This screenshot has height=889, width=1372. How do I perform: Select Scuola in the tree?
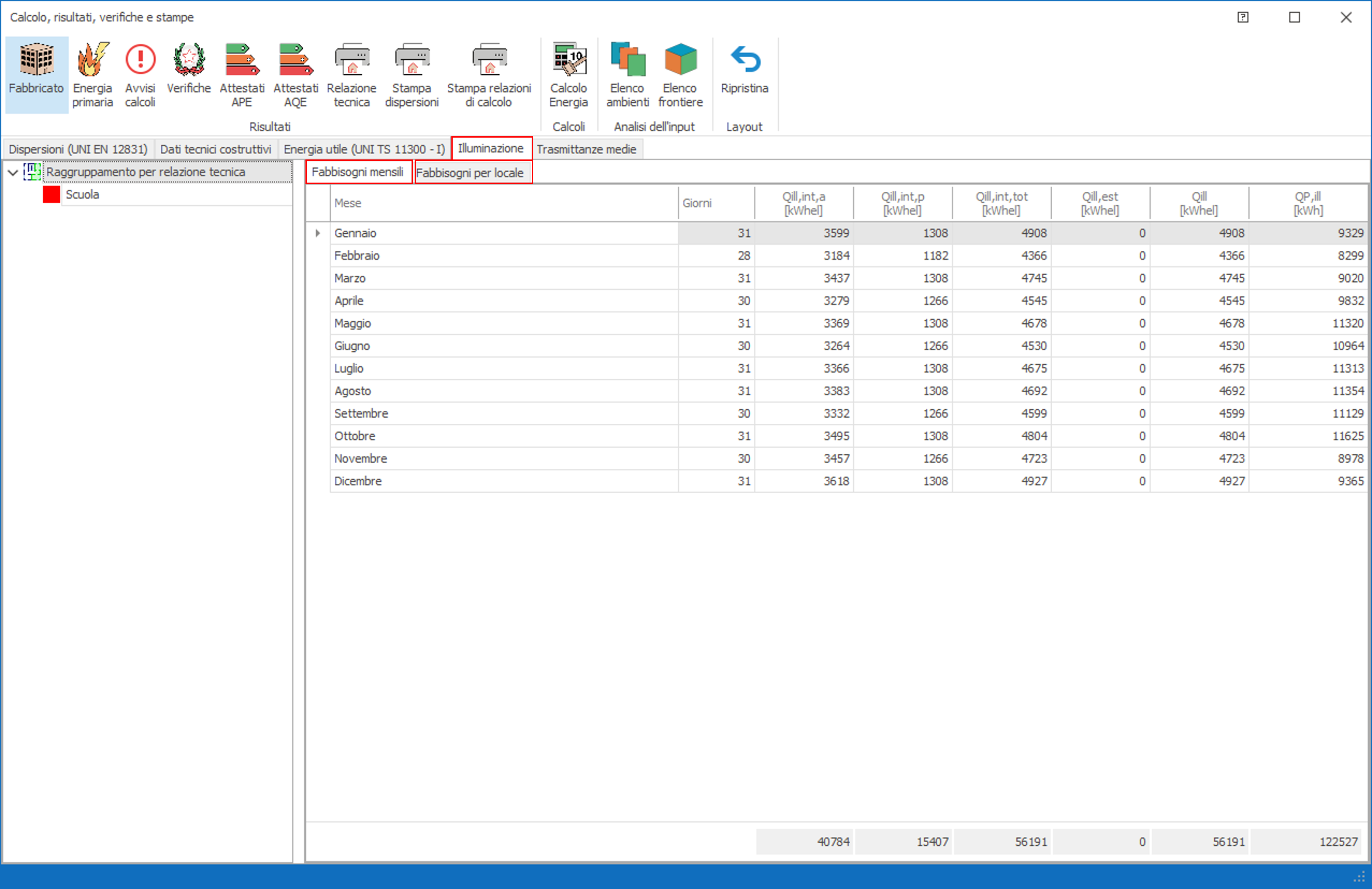(x=83, y=195)
